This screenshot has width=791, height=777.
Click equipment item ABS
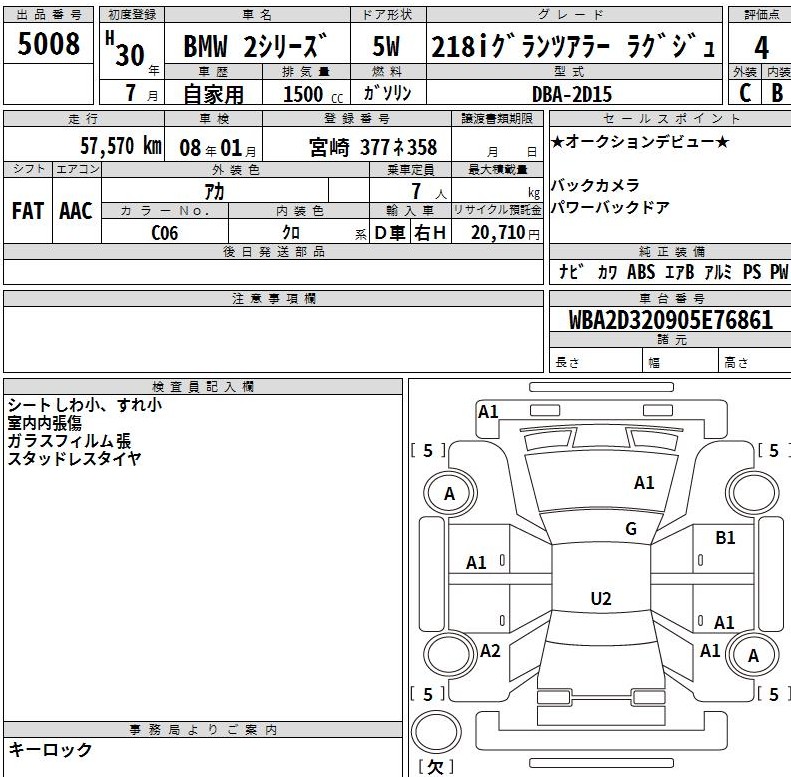(x=641, y=272)
